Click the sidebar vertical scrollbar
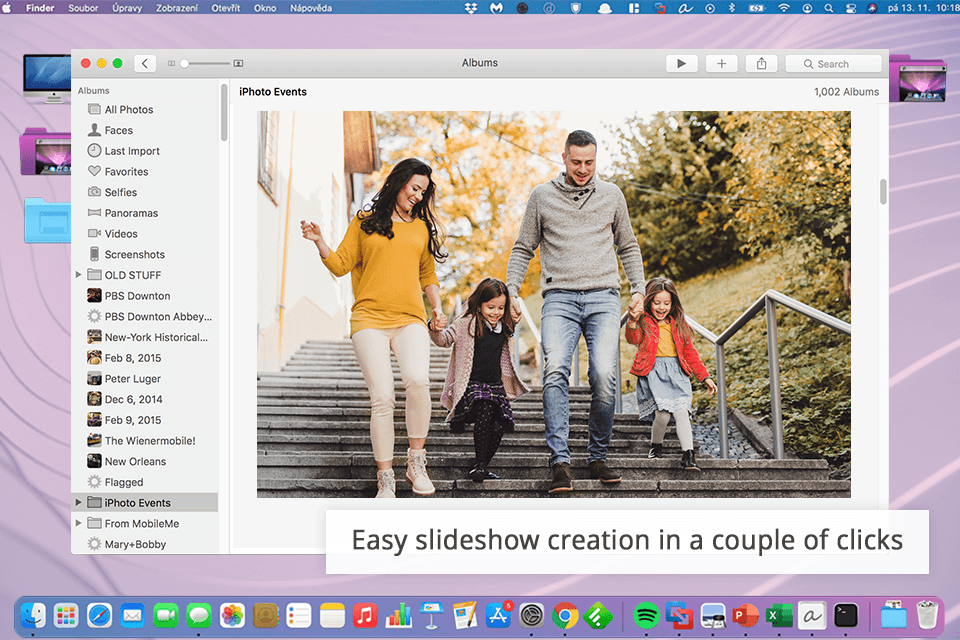This screenshot has height=640, width=960. (224, 113)
